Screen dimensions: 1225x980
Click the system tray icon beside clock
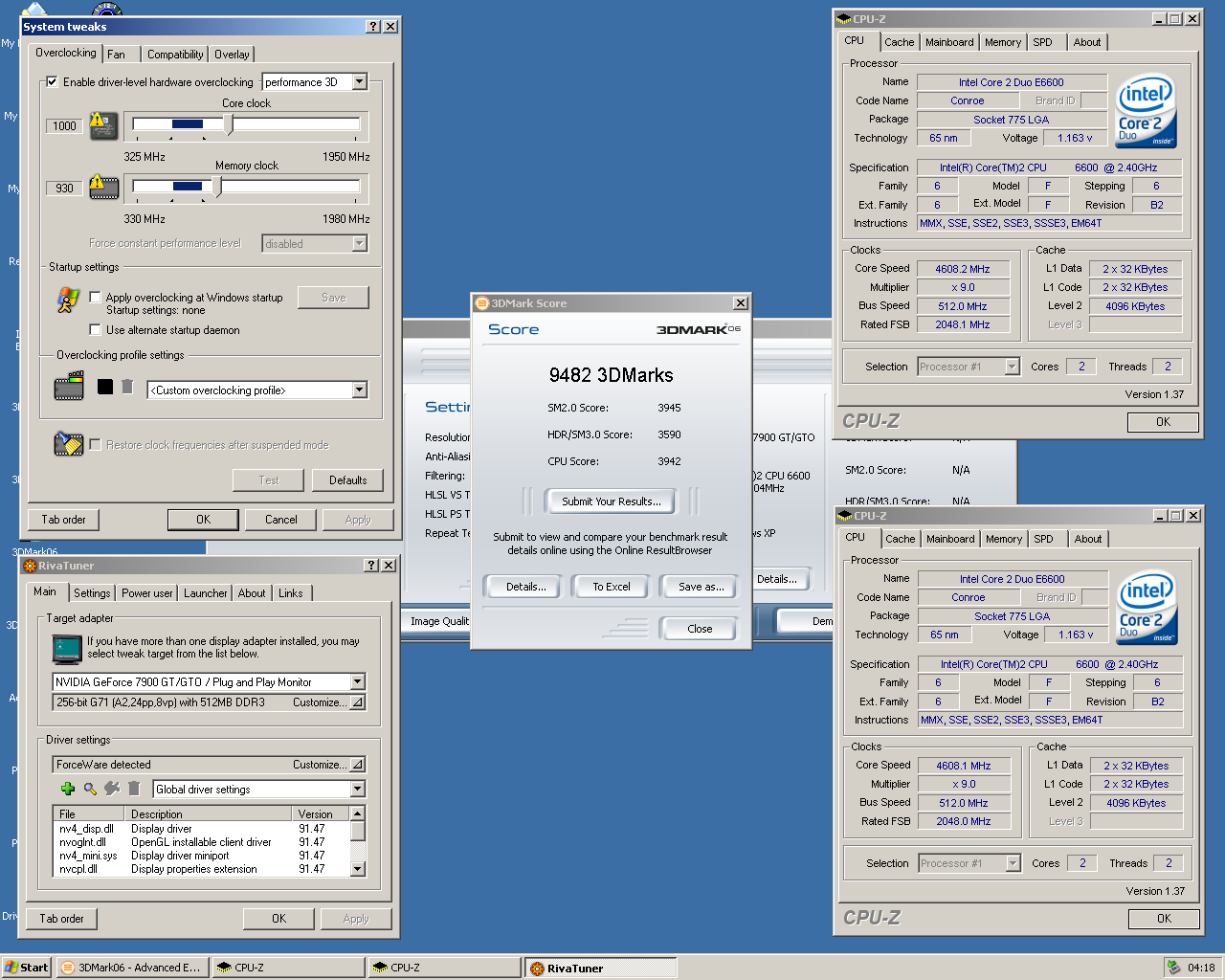click(x=1173, y=968)
